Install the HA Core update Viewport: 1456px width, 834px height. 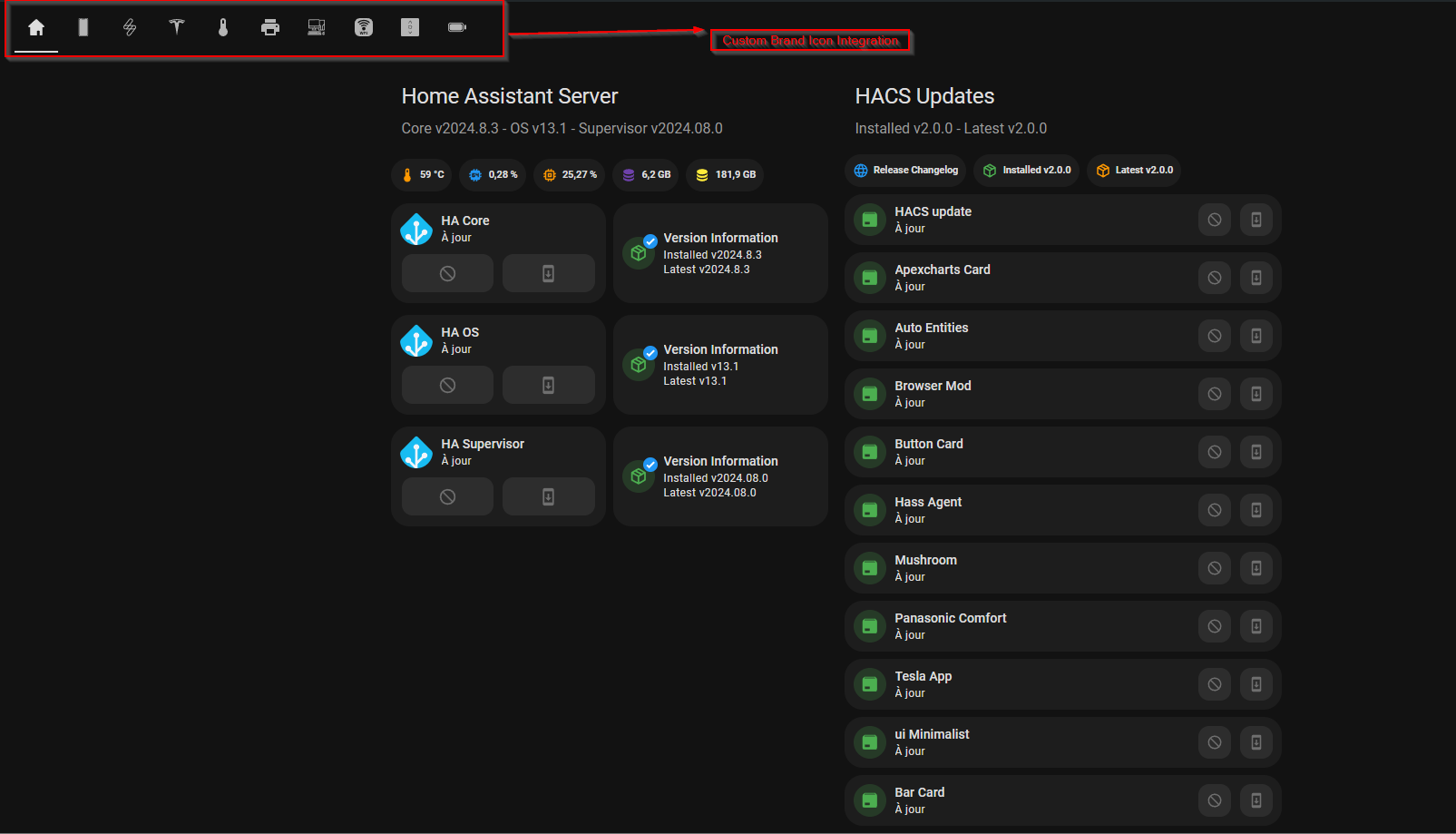coord(548,273)
